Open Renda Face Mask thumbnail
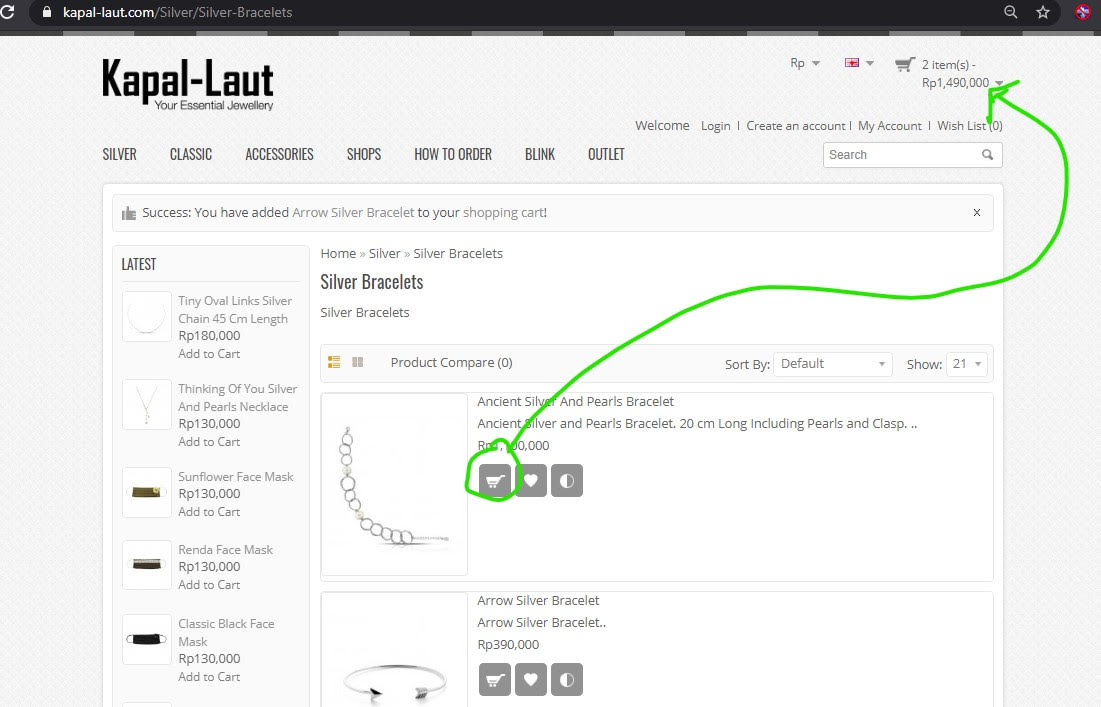 point(147,565)
